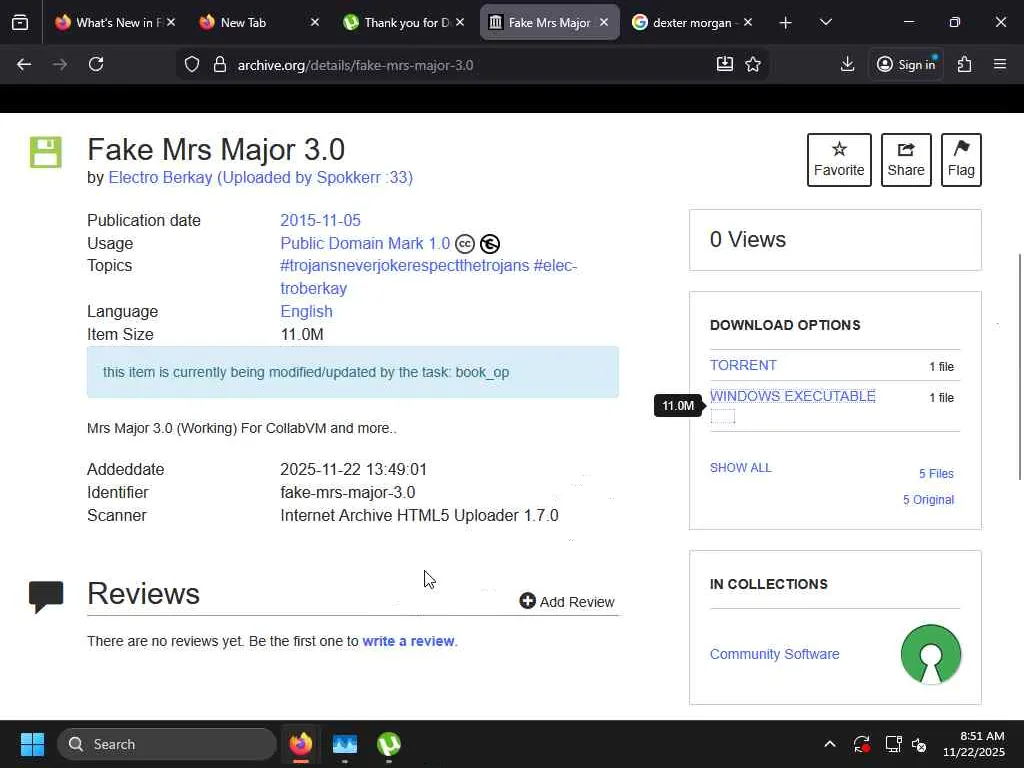Expand the list all tabs dropdown

(x=826, y=23)
